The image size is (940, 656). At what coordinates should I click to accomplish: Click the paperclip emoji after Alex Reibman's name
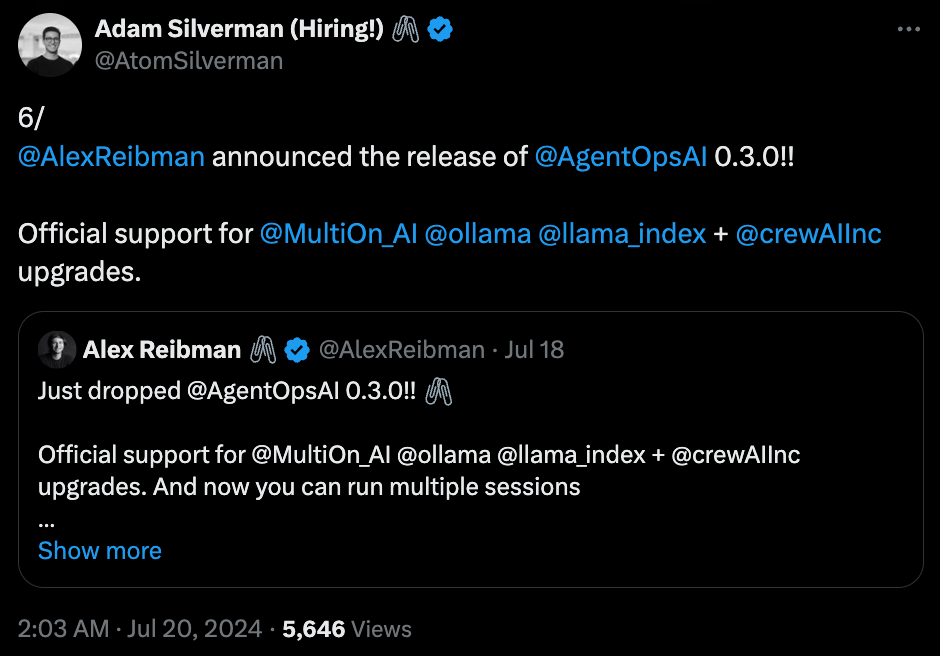[263, 350]
